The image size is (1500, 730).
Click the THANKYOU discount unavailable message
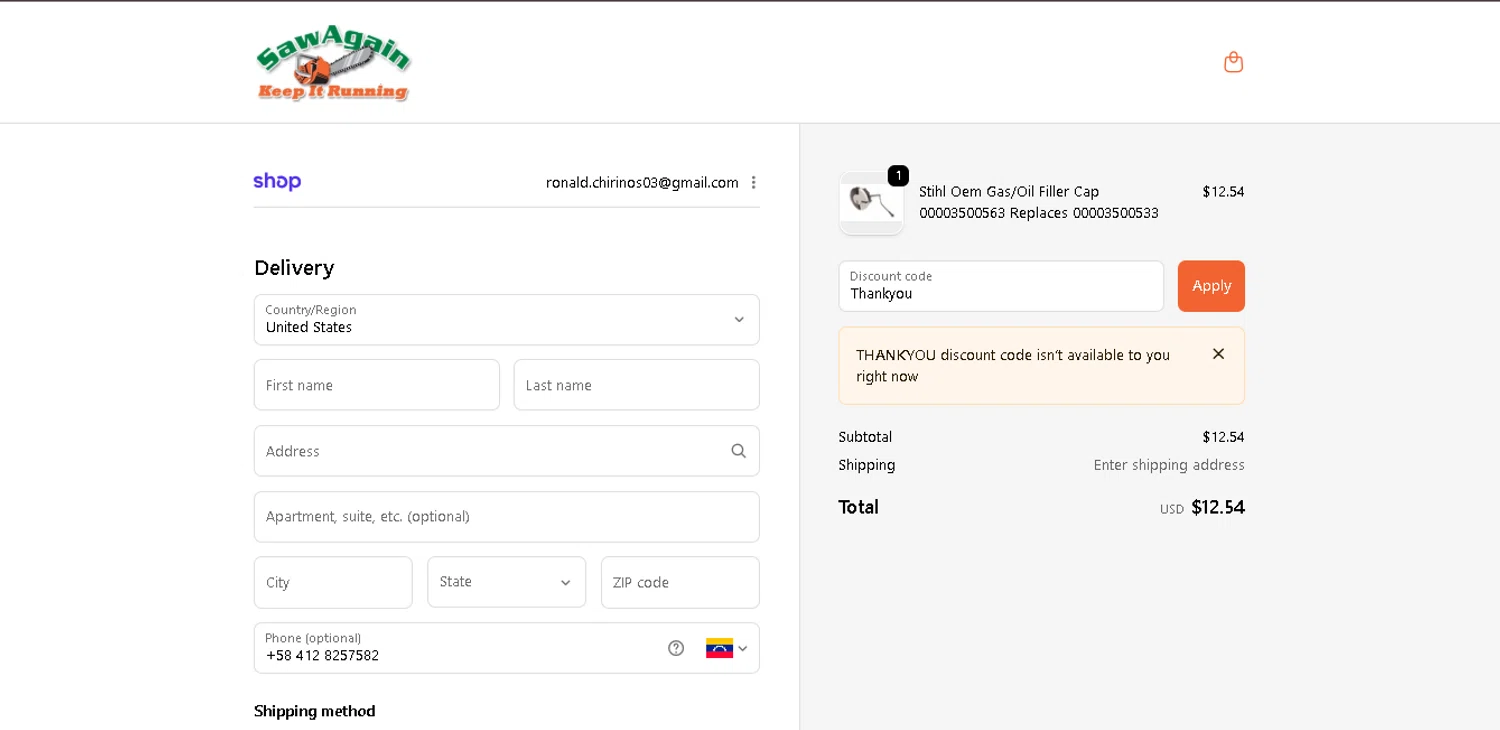tap(1013, 366)
